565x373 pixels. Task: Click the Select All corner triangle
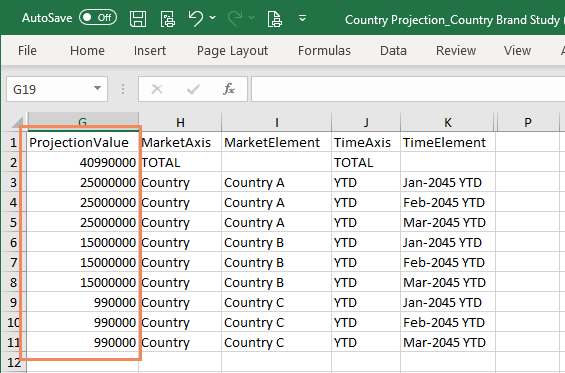[x=17, y=122]
